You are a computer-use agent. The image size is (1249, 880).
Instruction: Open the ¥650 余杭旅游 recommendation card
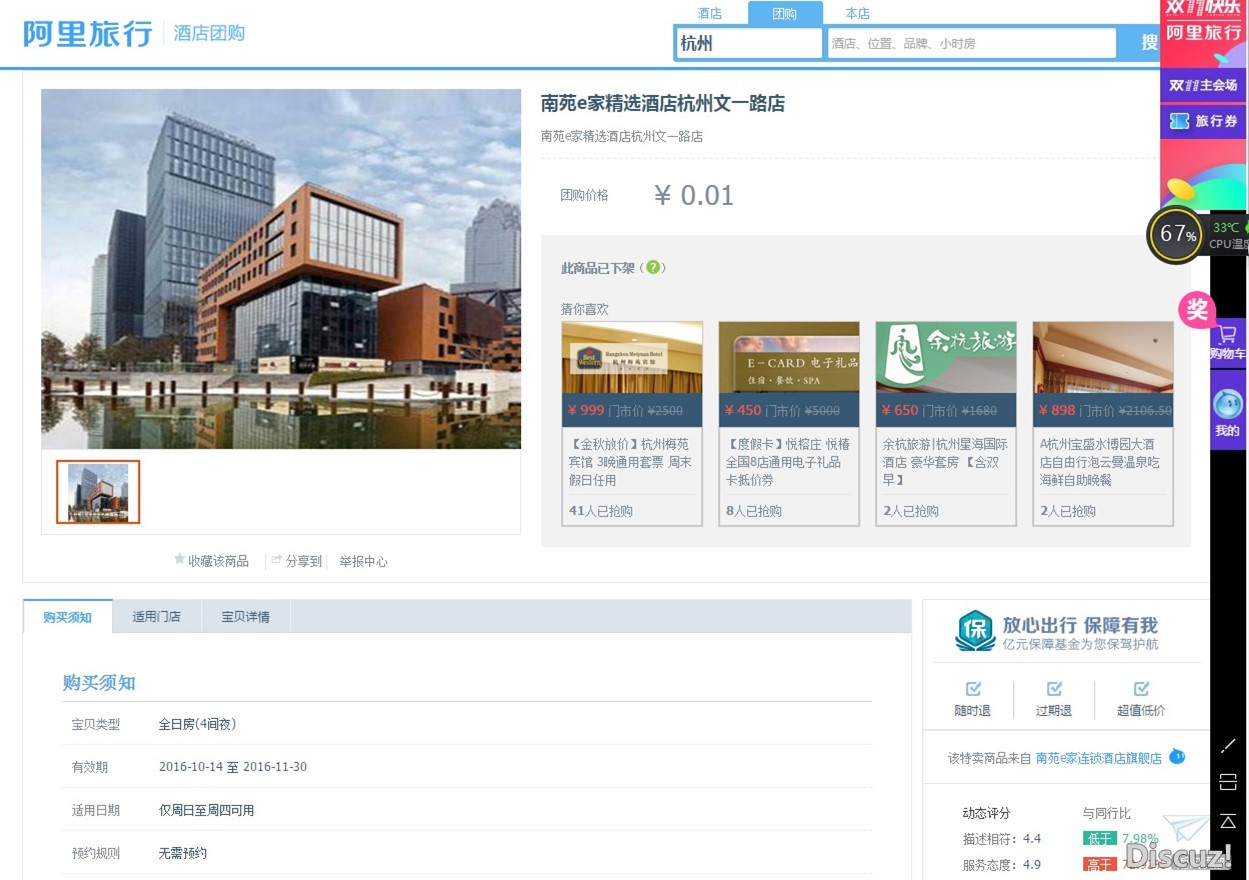(946, 424)
